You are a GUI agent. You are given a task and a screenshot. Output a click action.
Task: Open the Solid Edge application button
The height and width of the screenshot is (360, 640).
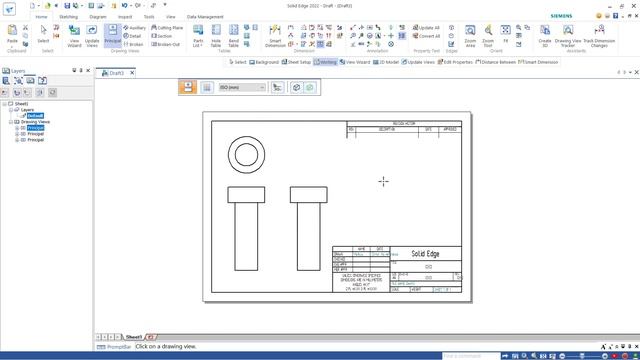[x=9, y=9]
